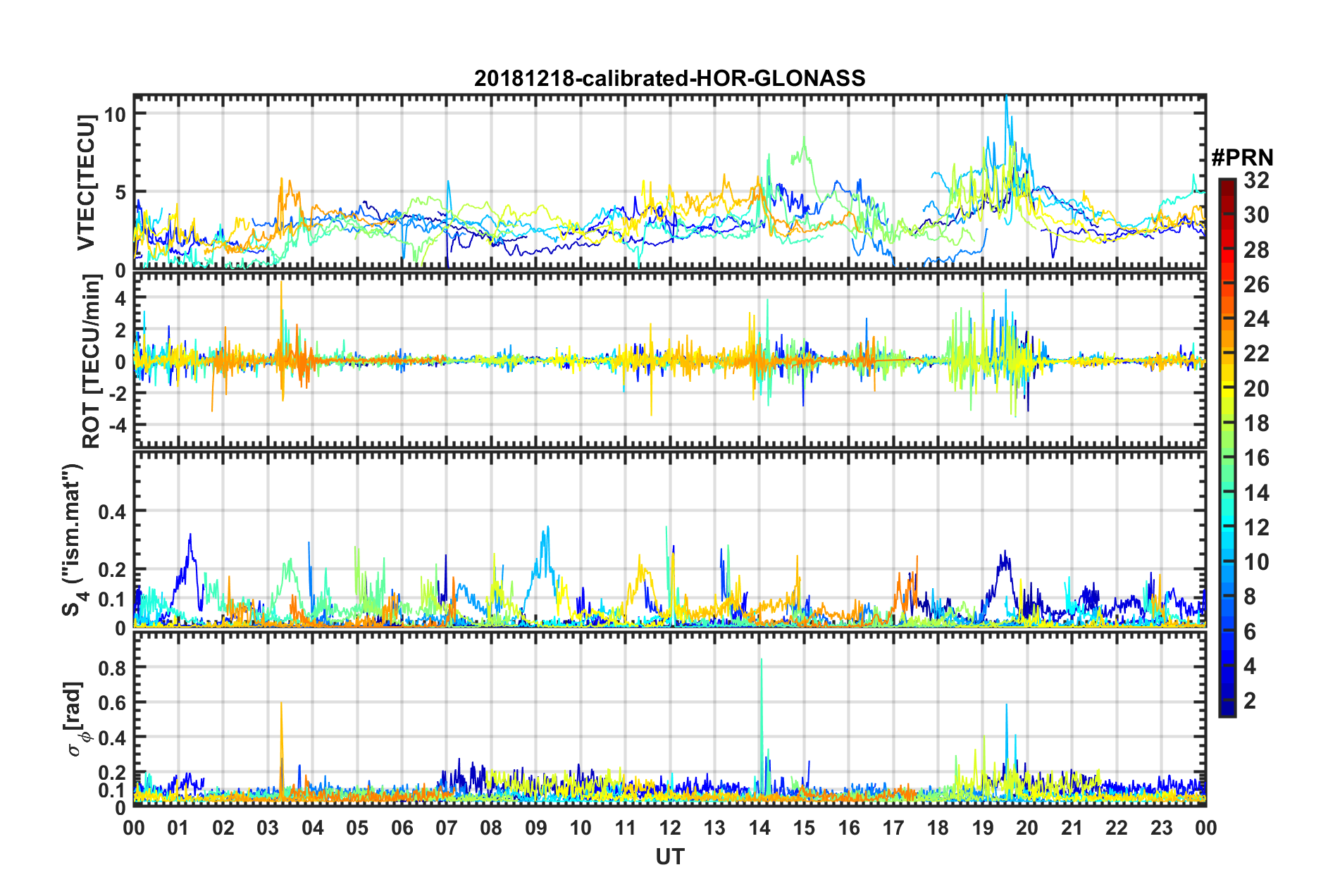Image resolution: width=1340 pixels, height=896 pixels.
Task: Click x-axis tick label 16
Action: [849, 827]
